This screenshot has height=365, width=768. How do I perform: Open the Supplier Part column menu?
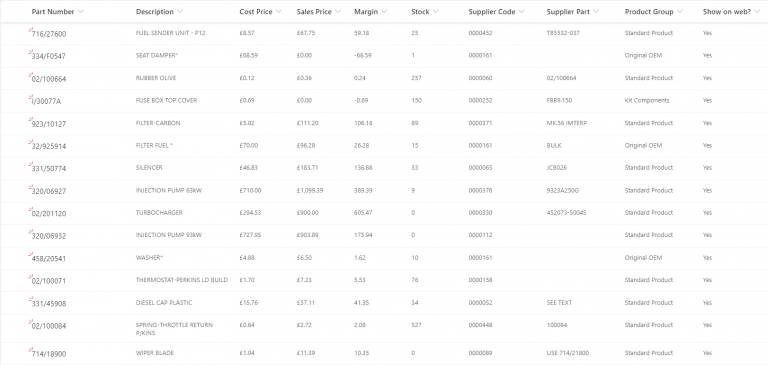[596, 11]
